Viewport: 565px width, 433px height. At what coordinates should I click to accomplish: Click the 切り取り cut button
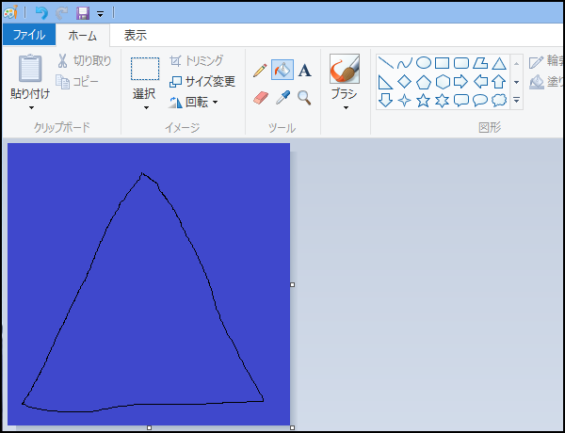85,61
